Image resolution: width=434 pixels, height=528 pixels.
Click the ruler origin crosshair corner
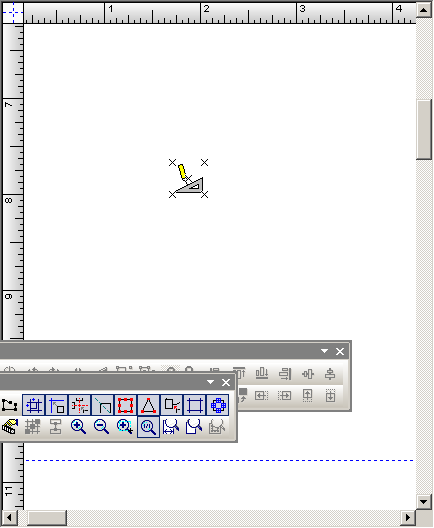(13, 13)
